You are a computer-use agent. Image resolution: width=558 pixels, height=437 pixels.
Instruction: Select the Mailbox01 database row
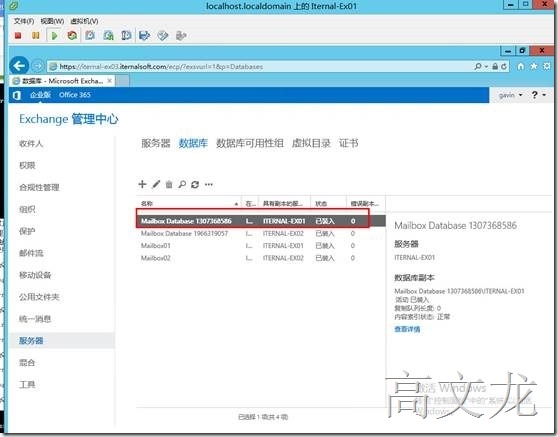point(260,246)
